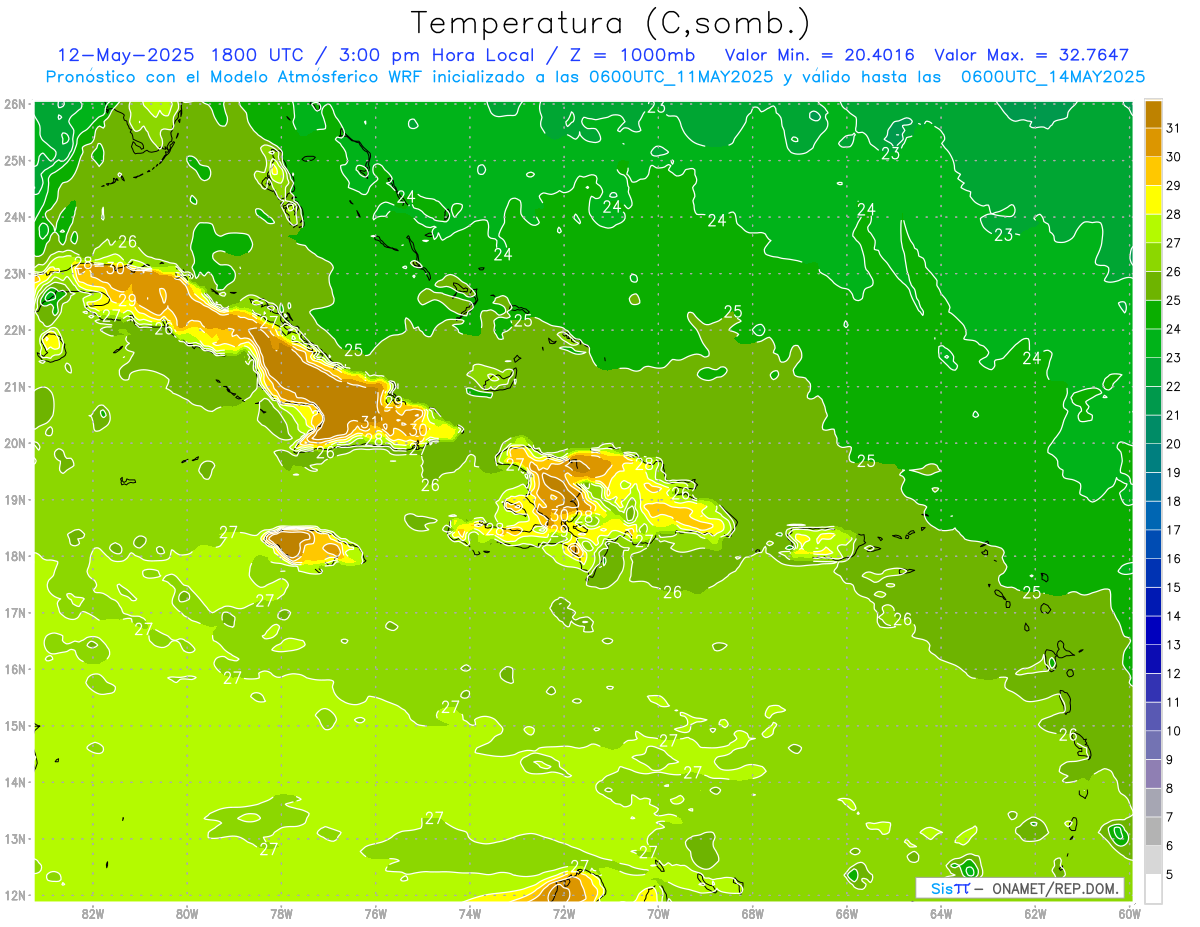Click the dark brown swatch above 31 on the color scale
Screen dimensions: 1200x927
tap(1153, 113)
